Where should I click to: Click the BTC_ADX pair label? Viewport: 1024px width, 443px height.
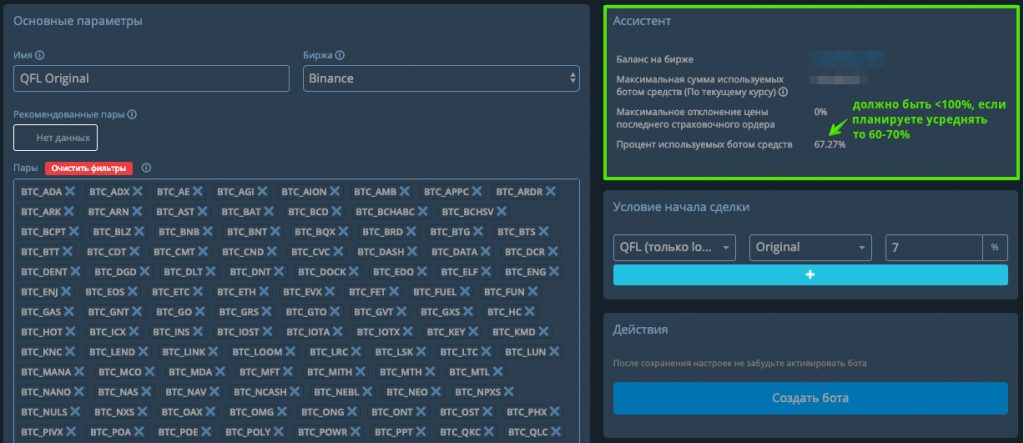point(108,191)
